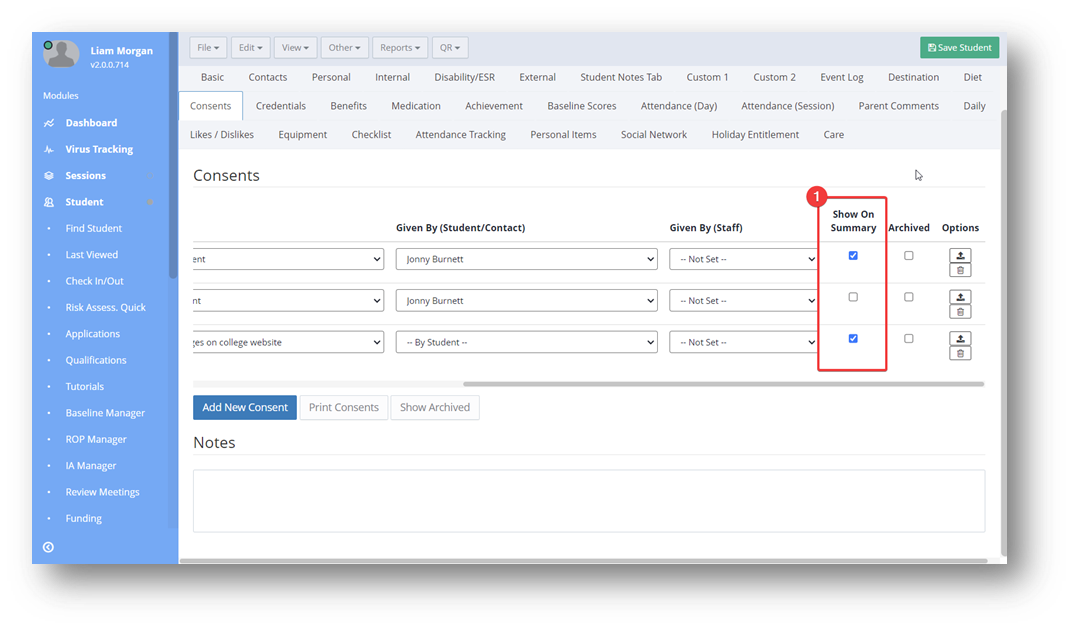
Task: Open IA Manager in sidebar
Action: [91, 466]
